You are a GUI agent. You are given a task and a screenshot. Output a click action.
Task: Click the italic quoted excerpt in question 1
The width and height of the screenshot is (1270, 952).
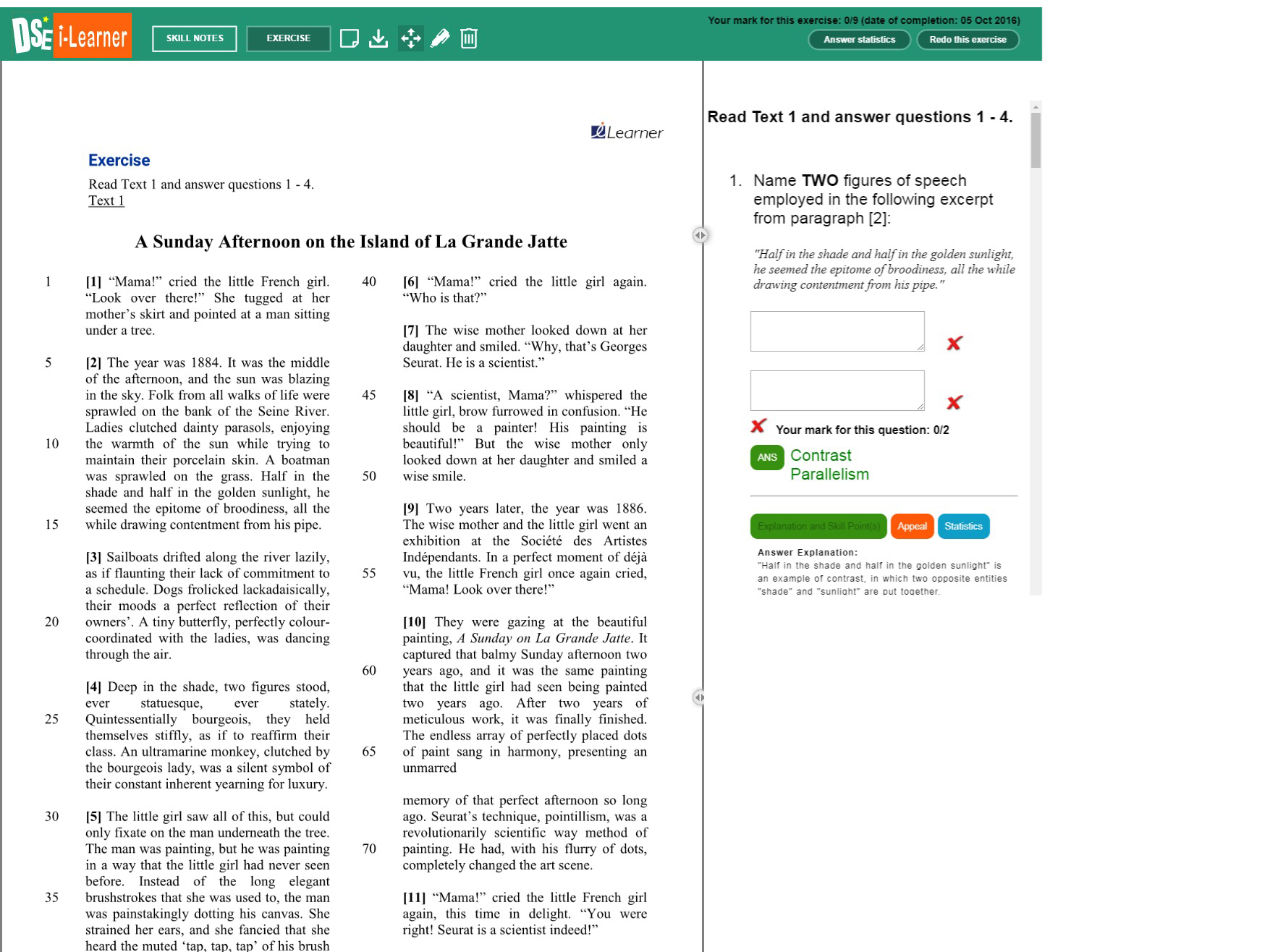(x=884, y=269)
